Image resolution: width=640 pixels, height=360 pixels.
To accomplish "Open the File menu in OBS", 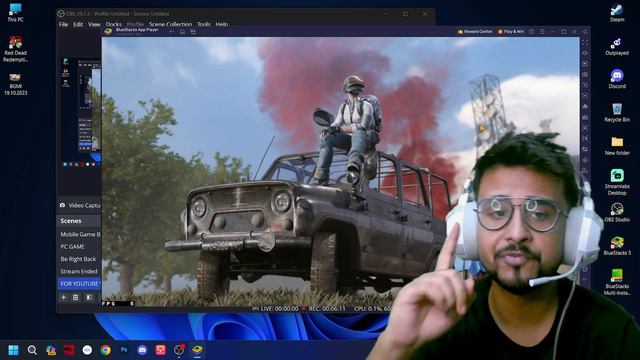I will (63, 24).
